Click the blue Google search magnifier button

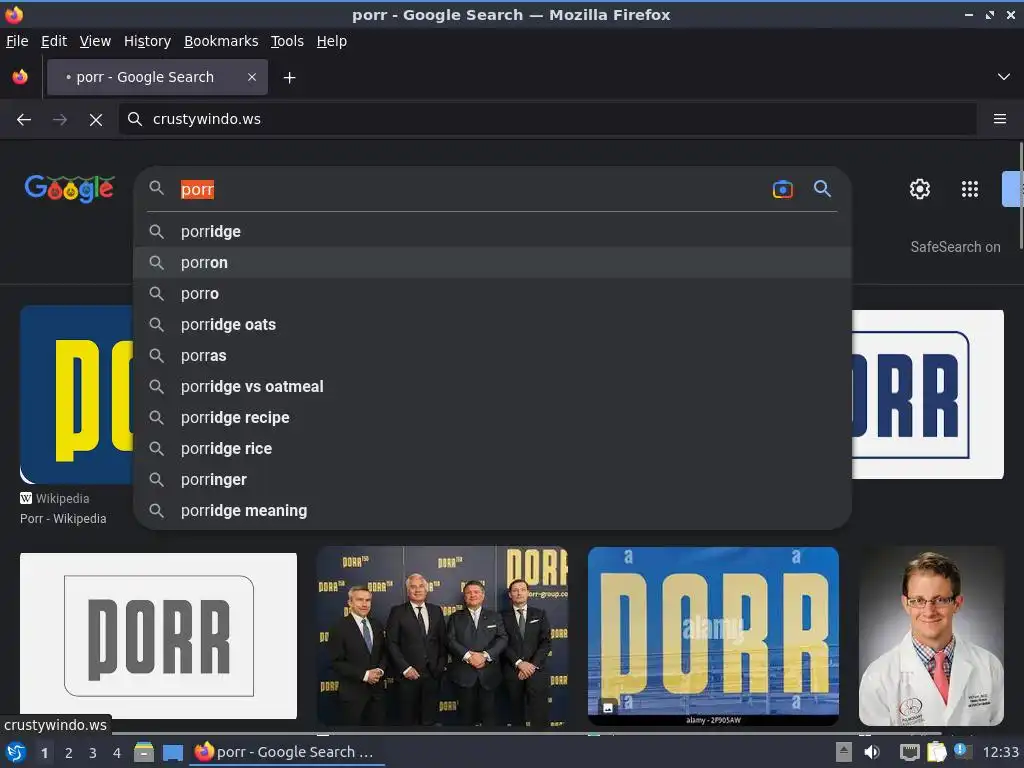[822, 189]
